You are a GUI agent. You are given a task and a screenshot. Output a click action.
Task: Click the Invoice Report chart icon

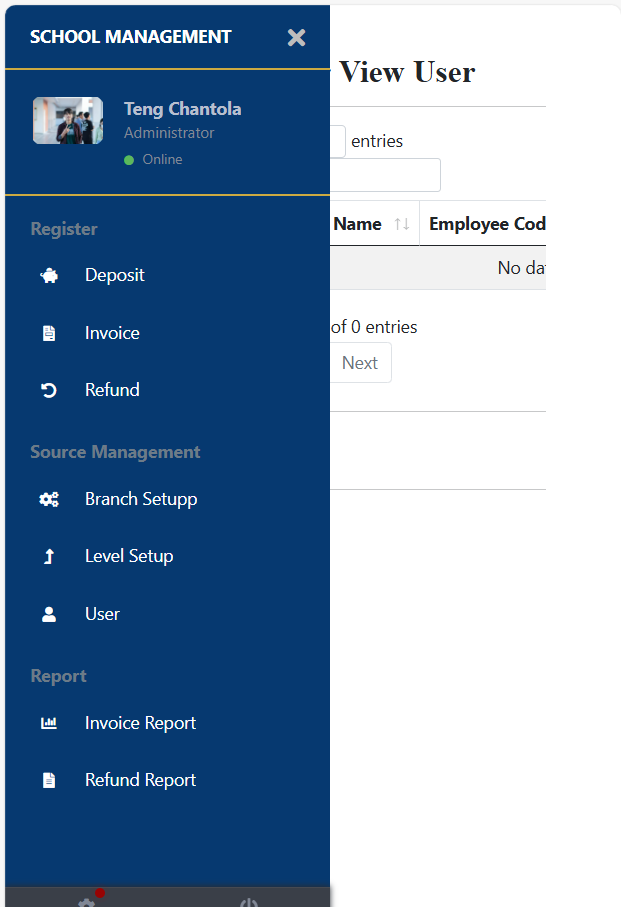coord(48,724)
